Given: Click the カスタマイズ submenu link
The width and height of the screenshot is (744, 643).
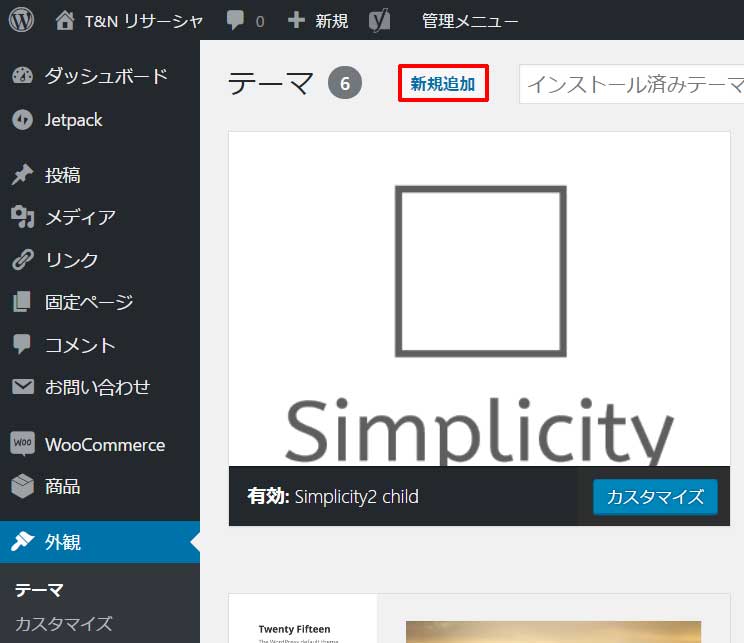Looking at the screenshot, I should [x=64, y=623].
